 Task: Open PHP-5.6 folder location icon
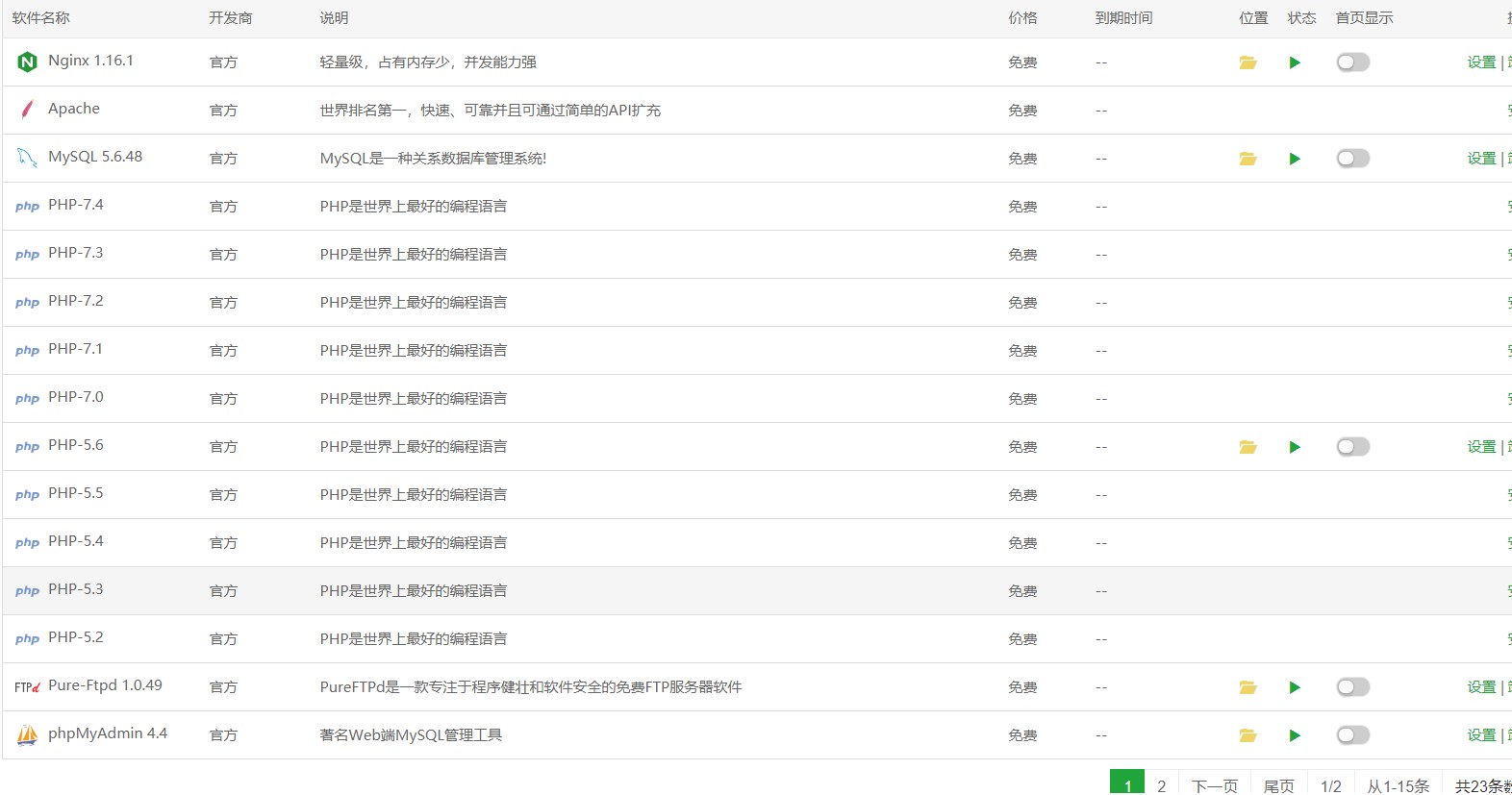(1247, 447)
